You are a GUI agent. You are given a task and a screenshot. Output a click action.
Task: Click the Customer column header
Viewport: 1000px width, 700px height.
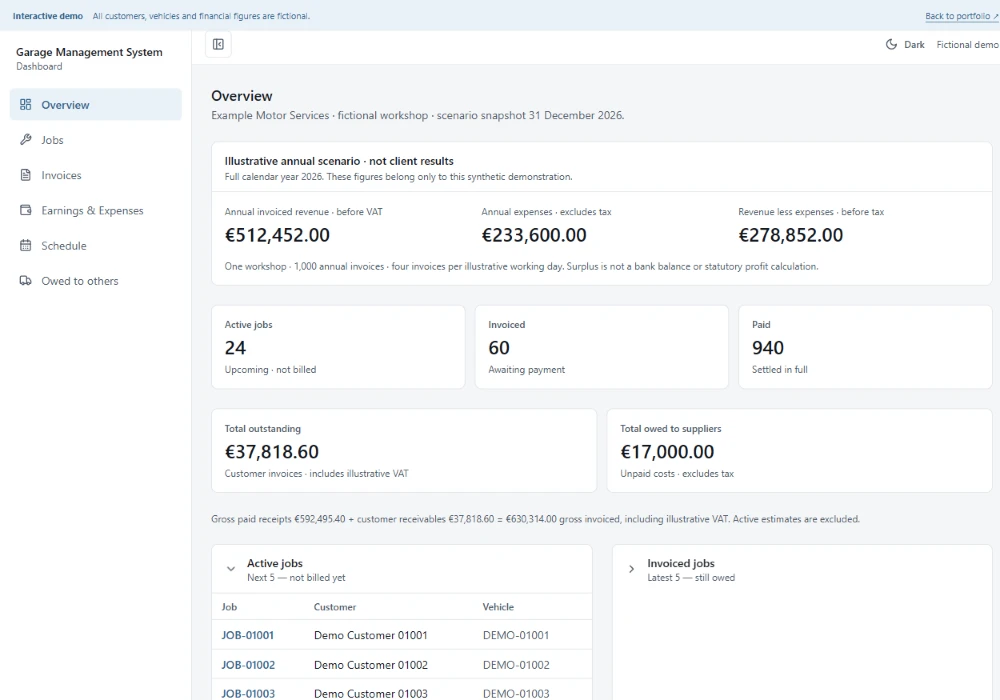point(335,607)
